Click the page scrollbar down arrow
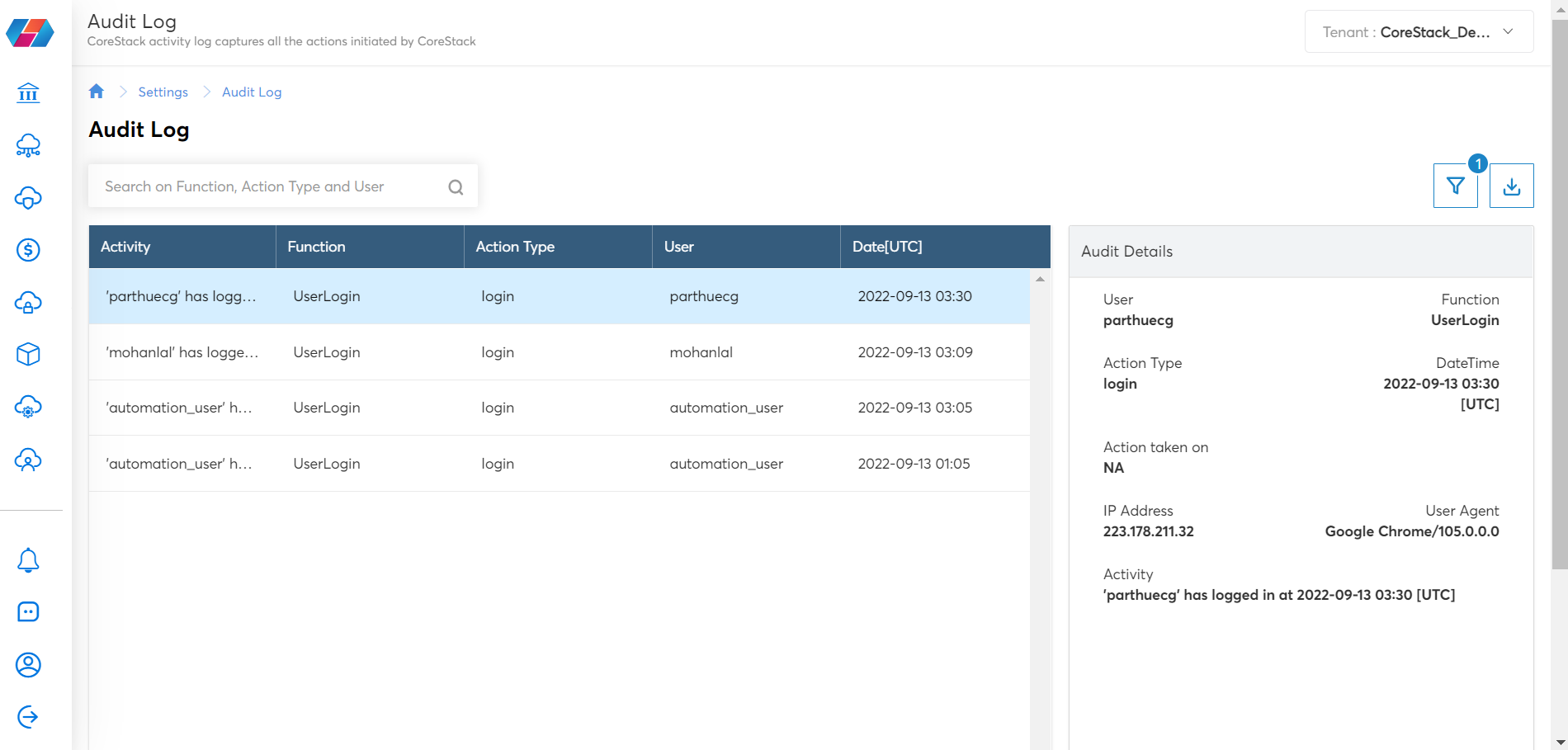 coord(1560,742)
